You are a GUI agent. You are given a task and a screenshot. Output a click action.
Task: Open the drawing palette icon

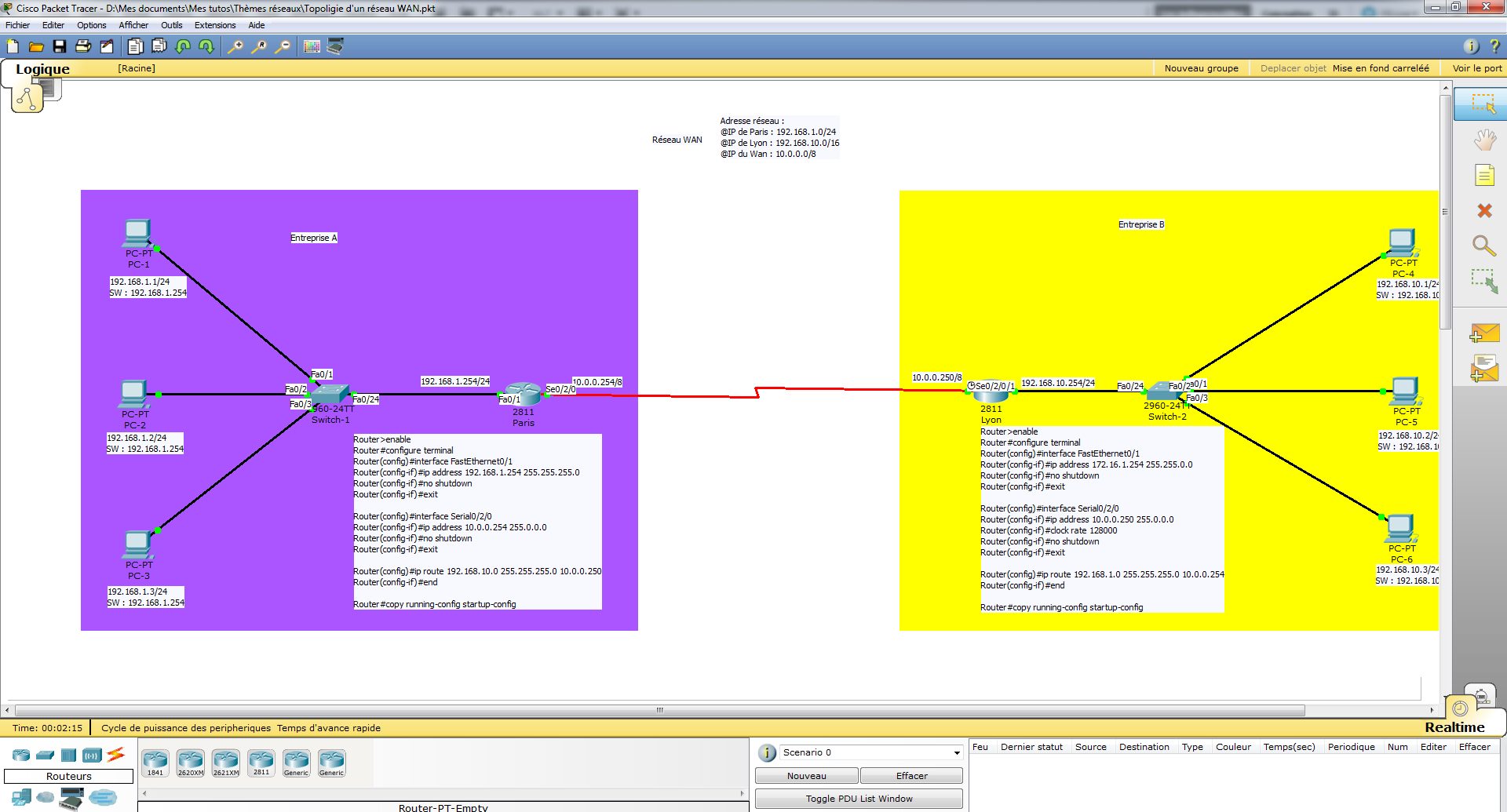tap(312, 46)
